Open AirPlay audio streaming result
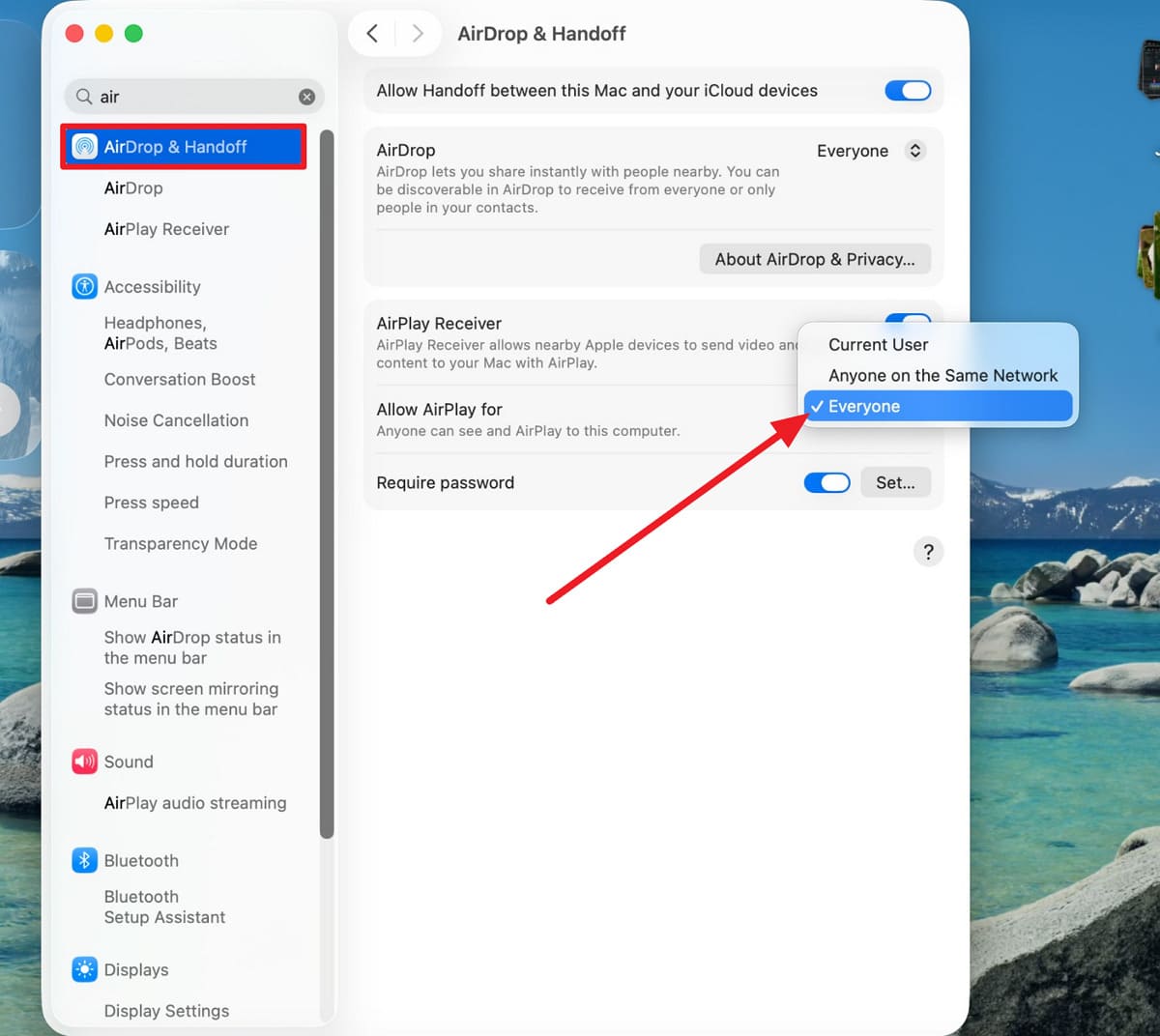The height and width of the screenshot is (1036, 1160). pos(195,803)
